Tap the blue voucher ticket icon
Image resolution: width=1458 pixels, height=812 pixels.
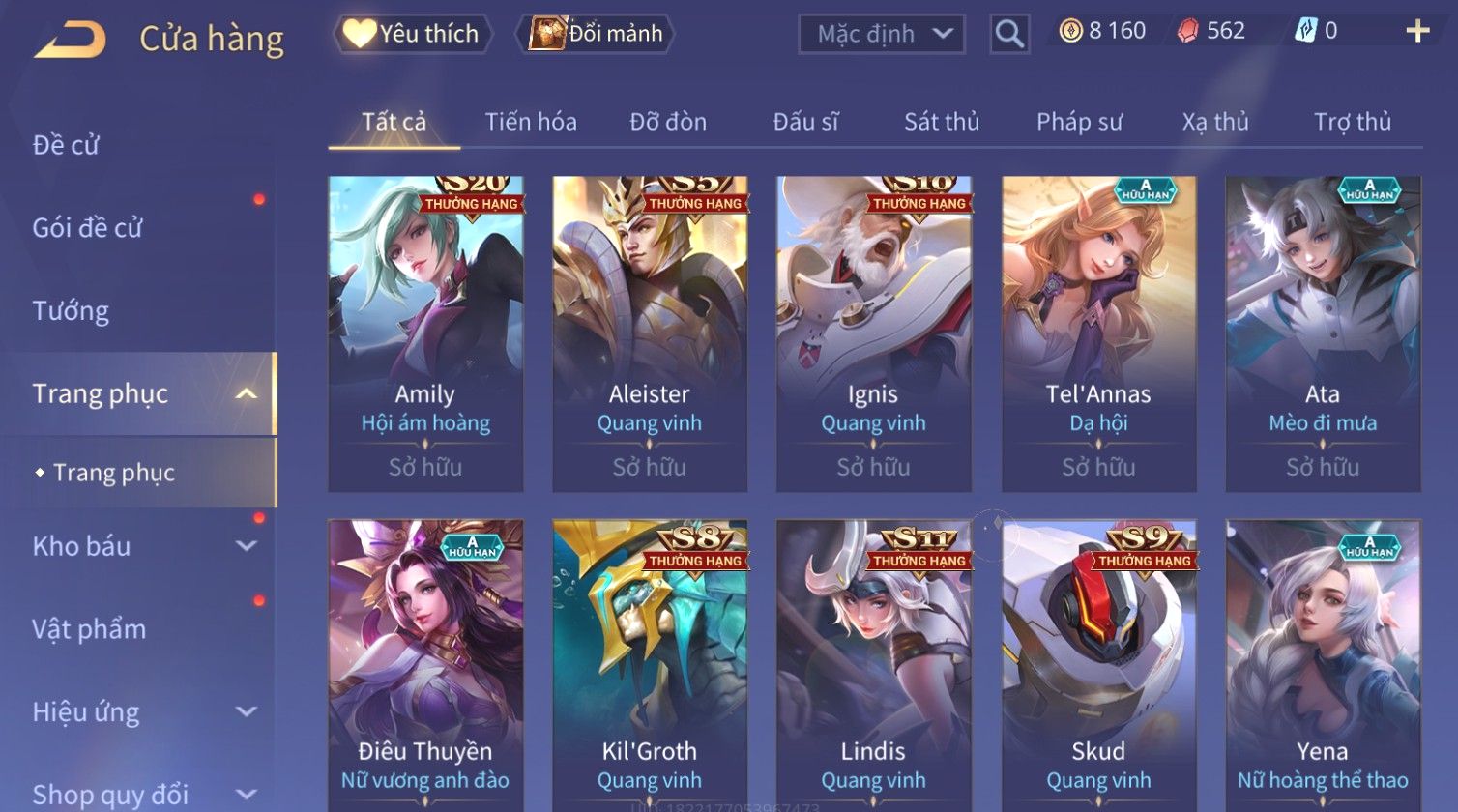pyautogui.click(x=1305, y=32)
